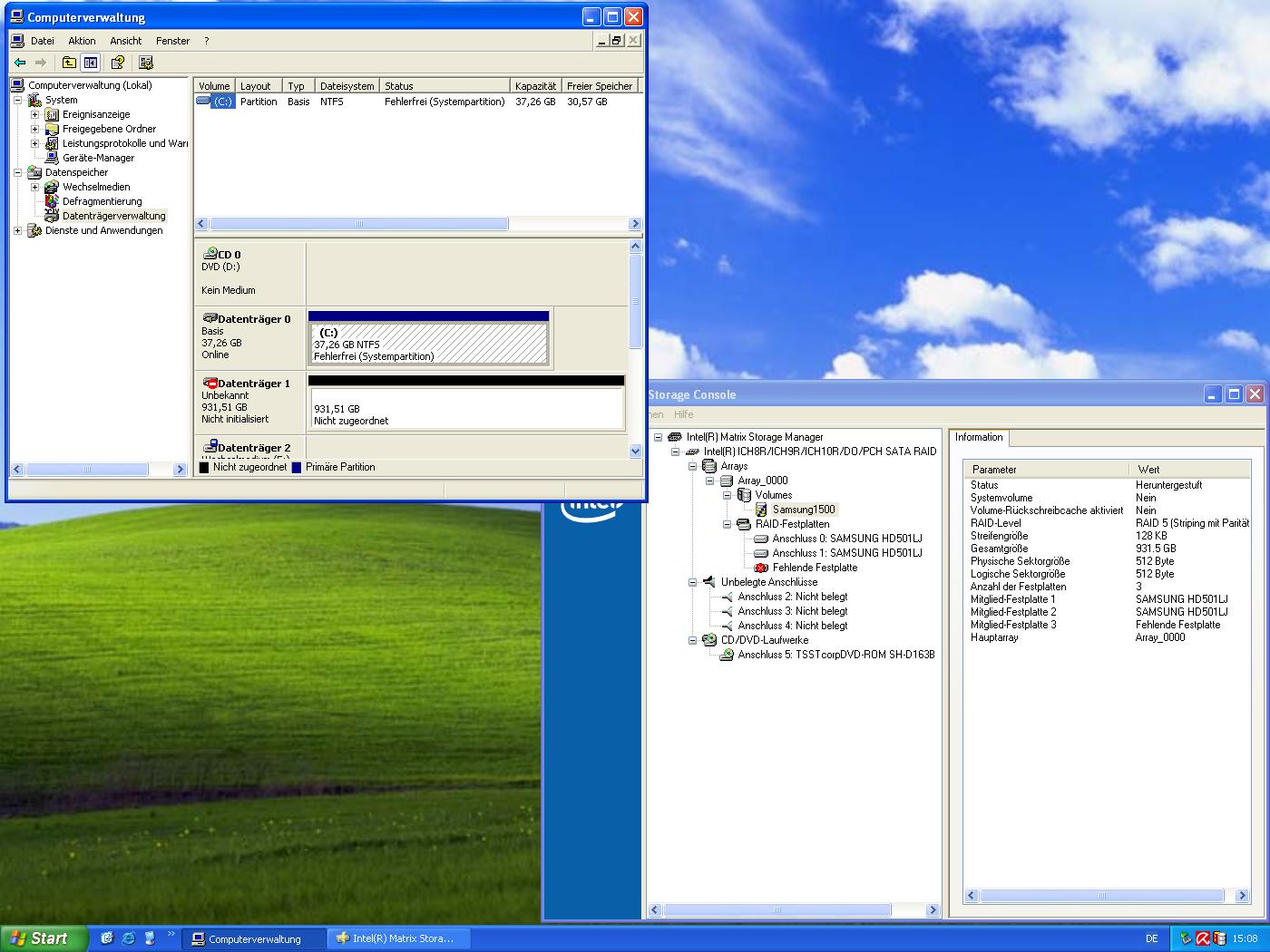1270x952 pixels.
Task: Click down arrow of disk view vertical scrollbar
Action: point(635,451)
